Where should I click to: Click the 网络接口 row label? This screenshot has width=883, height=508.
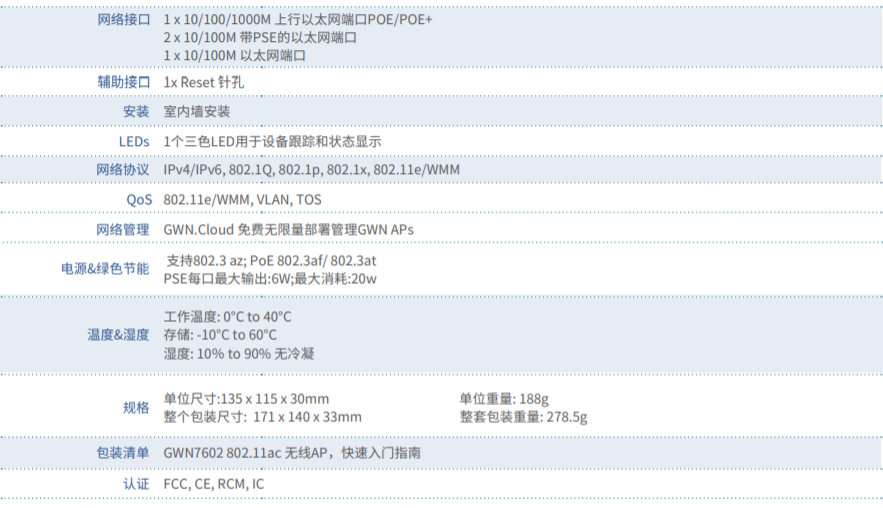(123, 19)
